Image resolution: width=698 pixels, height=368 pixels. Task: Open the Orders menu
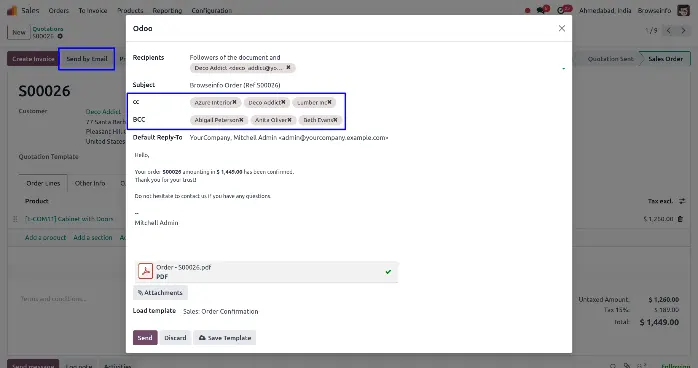59,10
